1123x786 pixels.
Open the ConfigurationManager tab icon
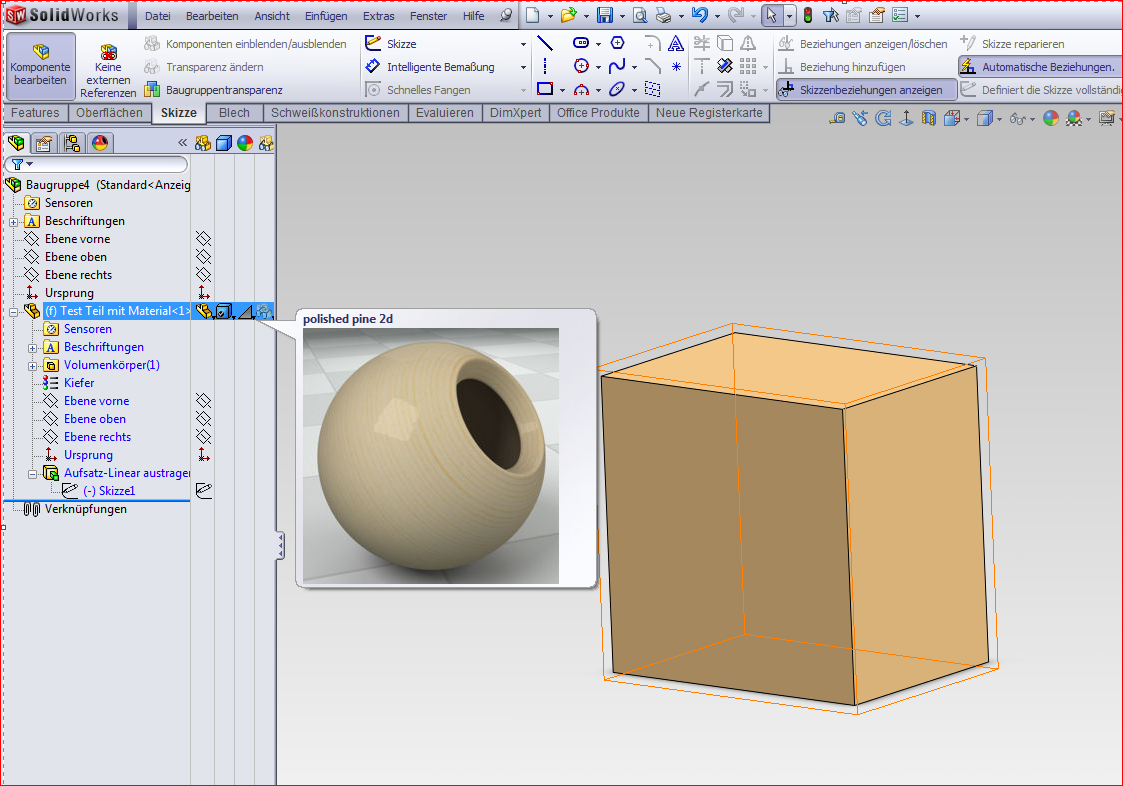coord(73,143)
